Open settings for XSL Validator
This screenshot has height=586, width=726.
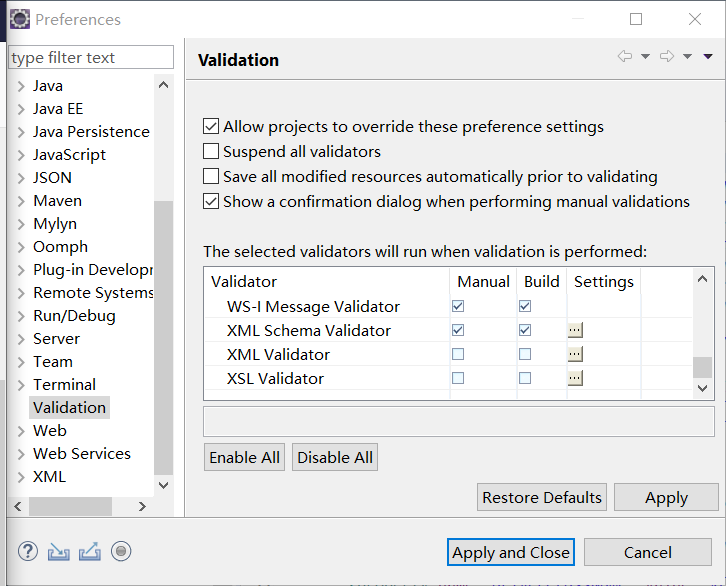click(x=575, y=378)
